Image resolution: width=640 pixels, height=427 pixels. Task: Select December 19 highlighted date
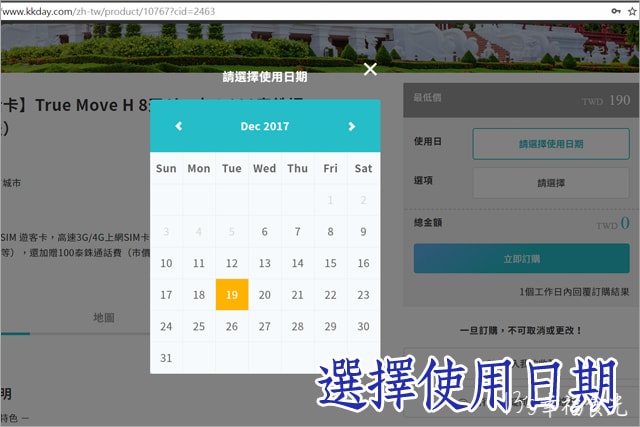(232, 295)
